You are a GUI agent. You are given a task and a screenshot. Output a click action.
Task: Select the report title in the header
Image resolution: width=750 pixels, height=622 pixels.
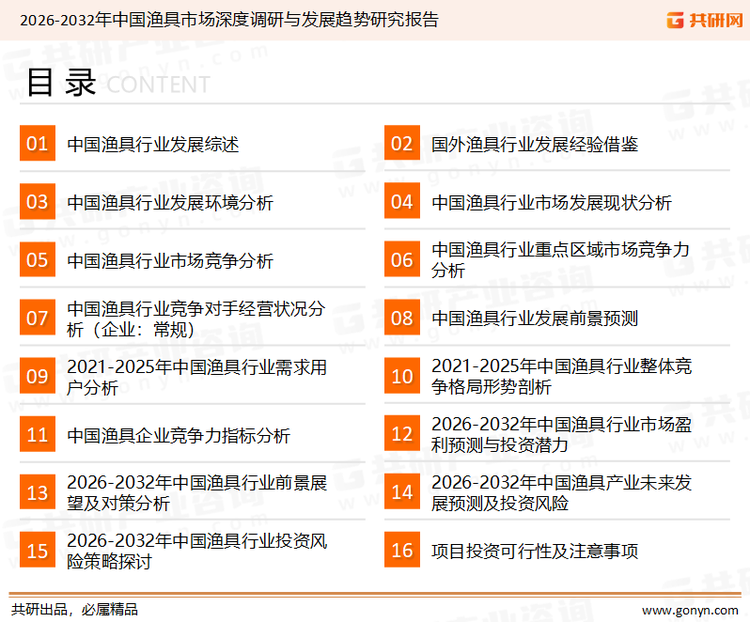click(229, 20)
